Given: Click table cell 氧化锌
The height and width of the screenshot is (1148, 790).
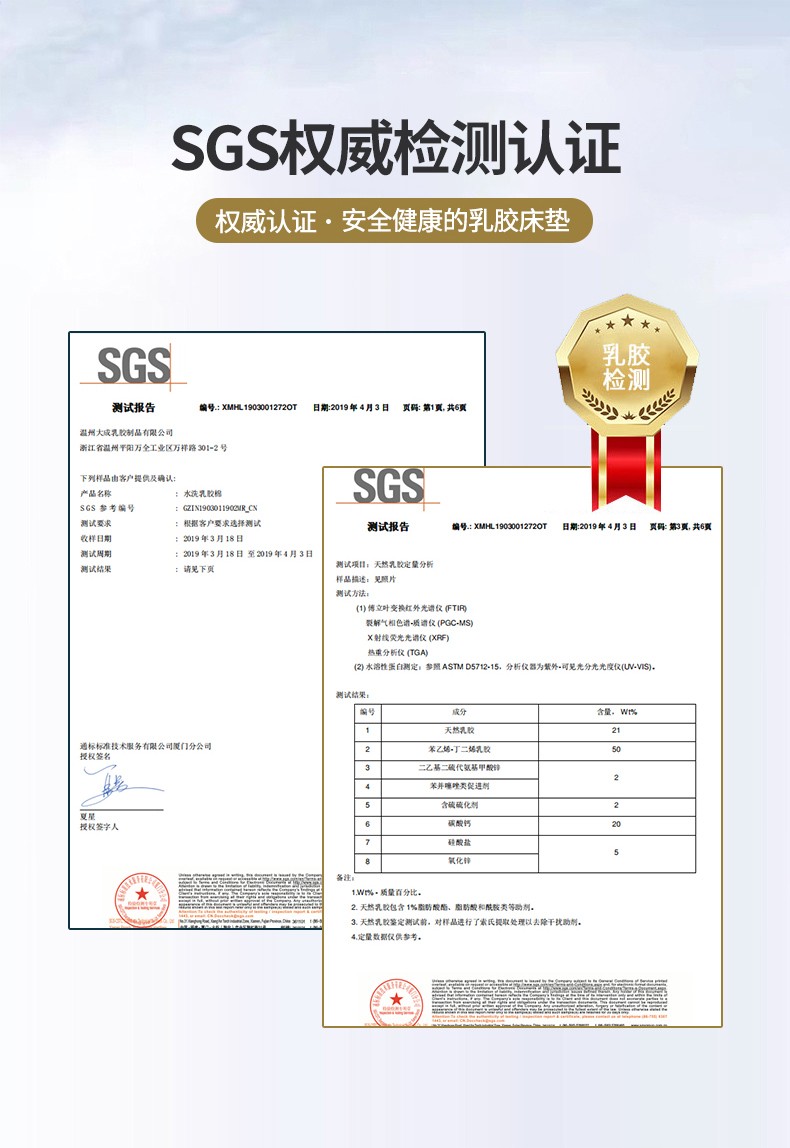Looking at the screenshot, I should (459, 862).
